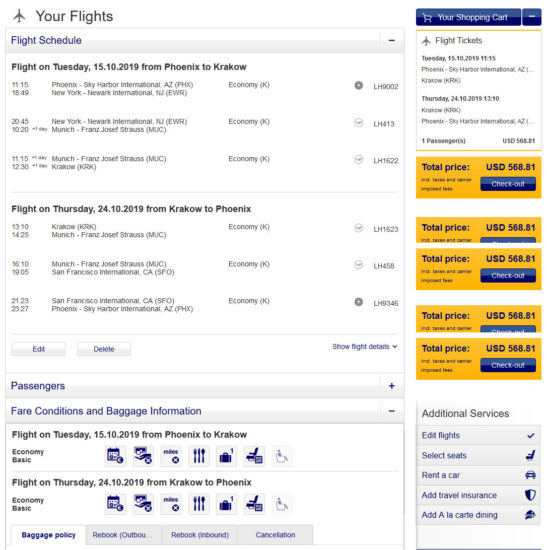Expand the Passengers section

tap(392, 386)
